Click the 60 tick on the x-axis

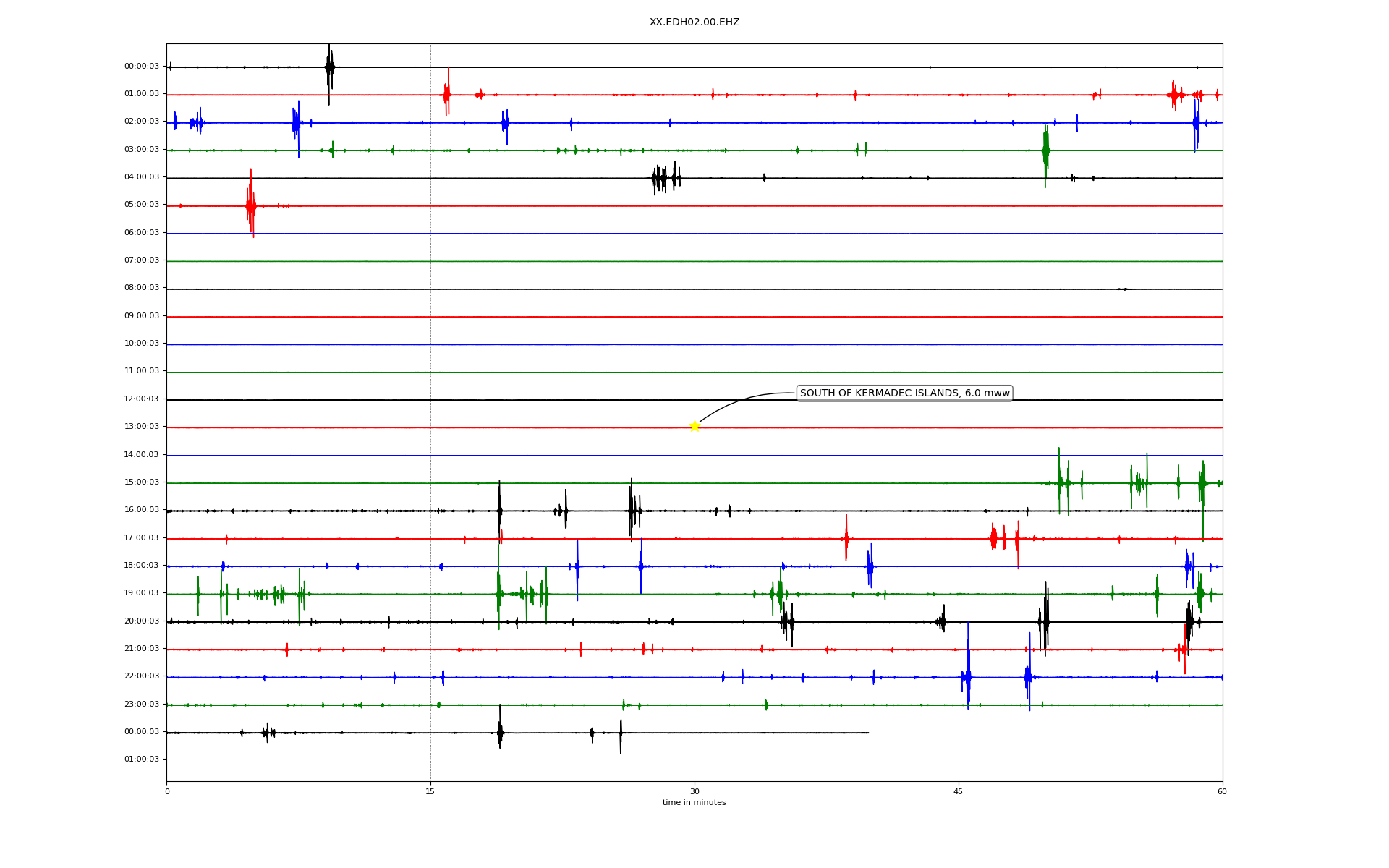point(1222,791)
